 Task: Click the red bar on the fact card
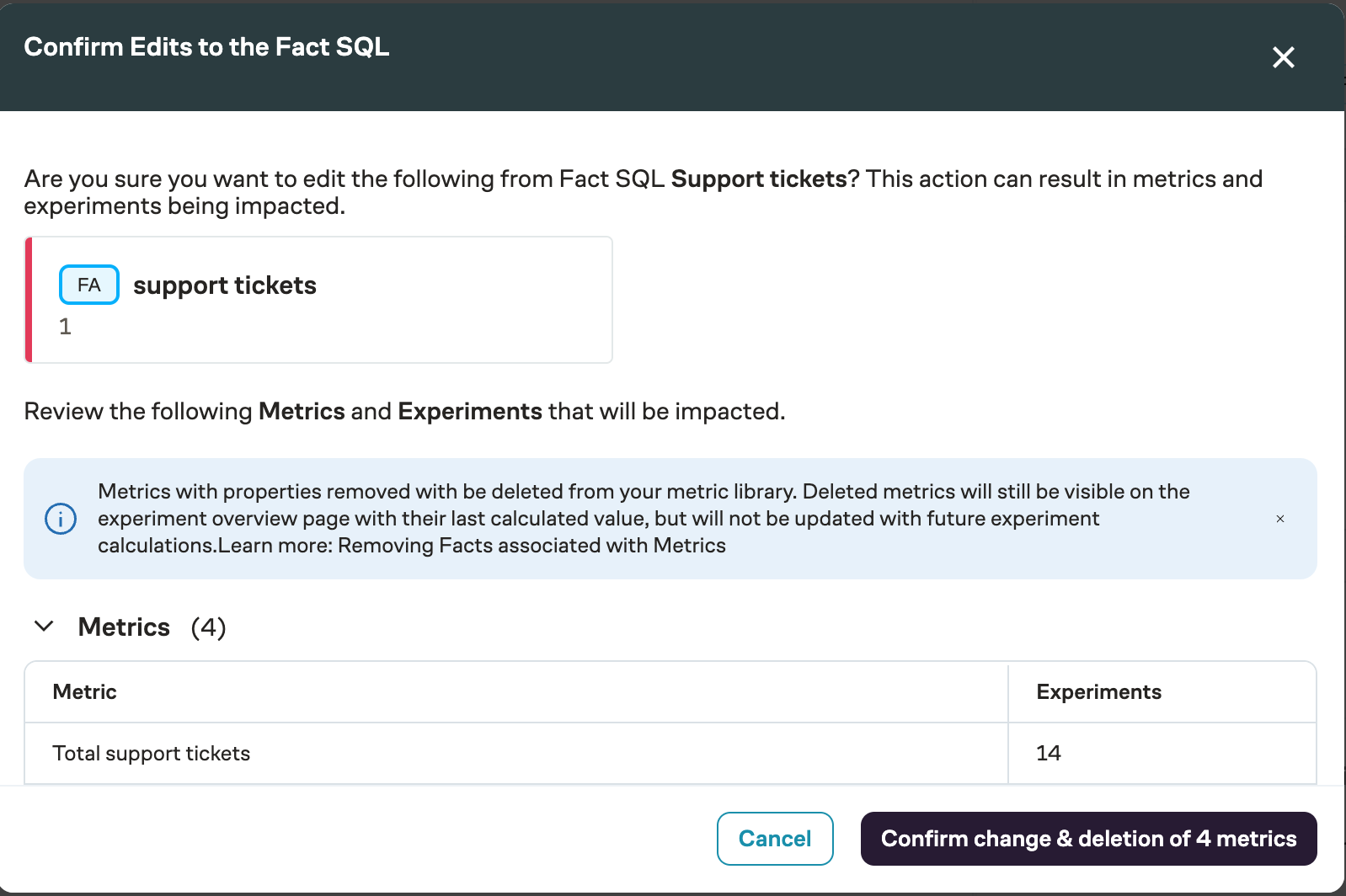coord(29,300)
